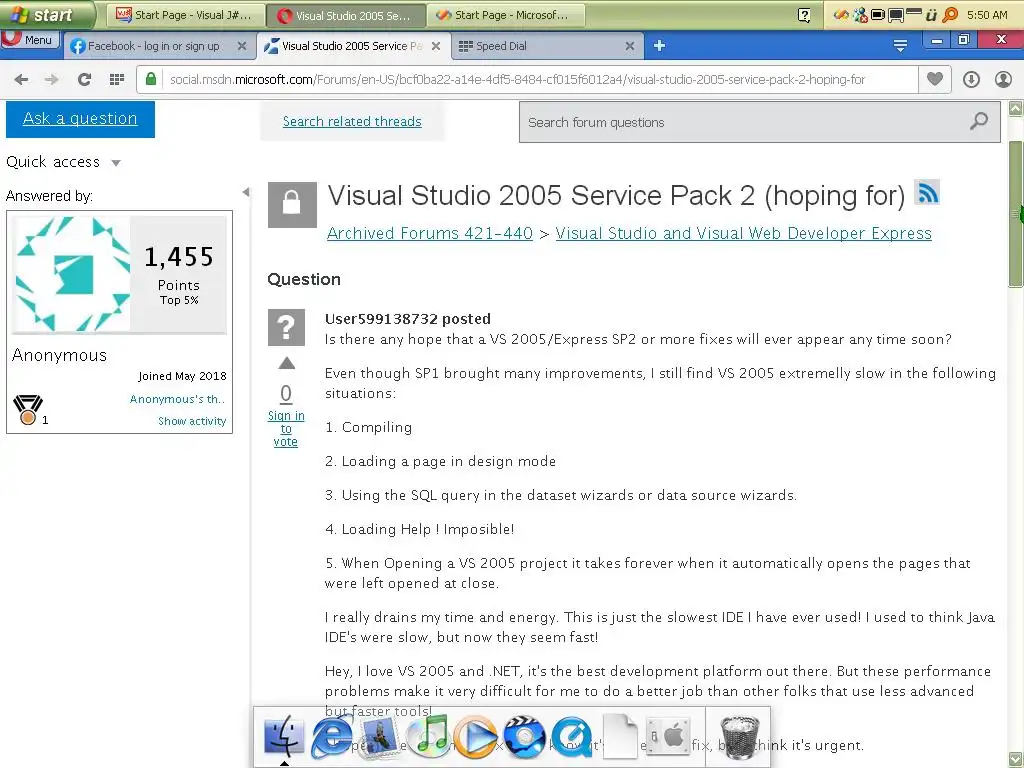The width and height of the screenshot is (1024, 768).
Task: Open Archived Forums 421-440 link
Action: 430,233
